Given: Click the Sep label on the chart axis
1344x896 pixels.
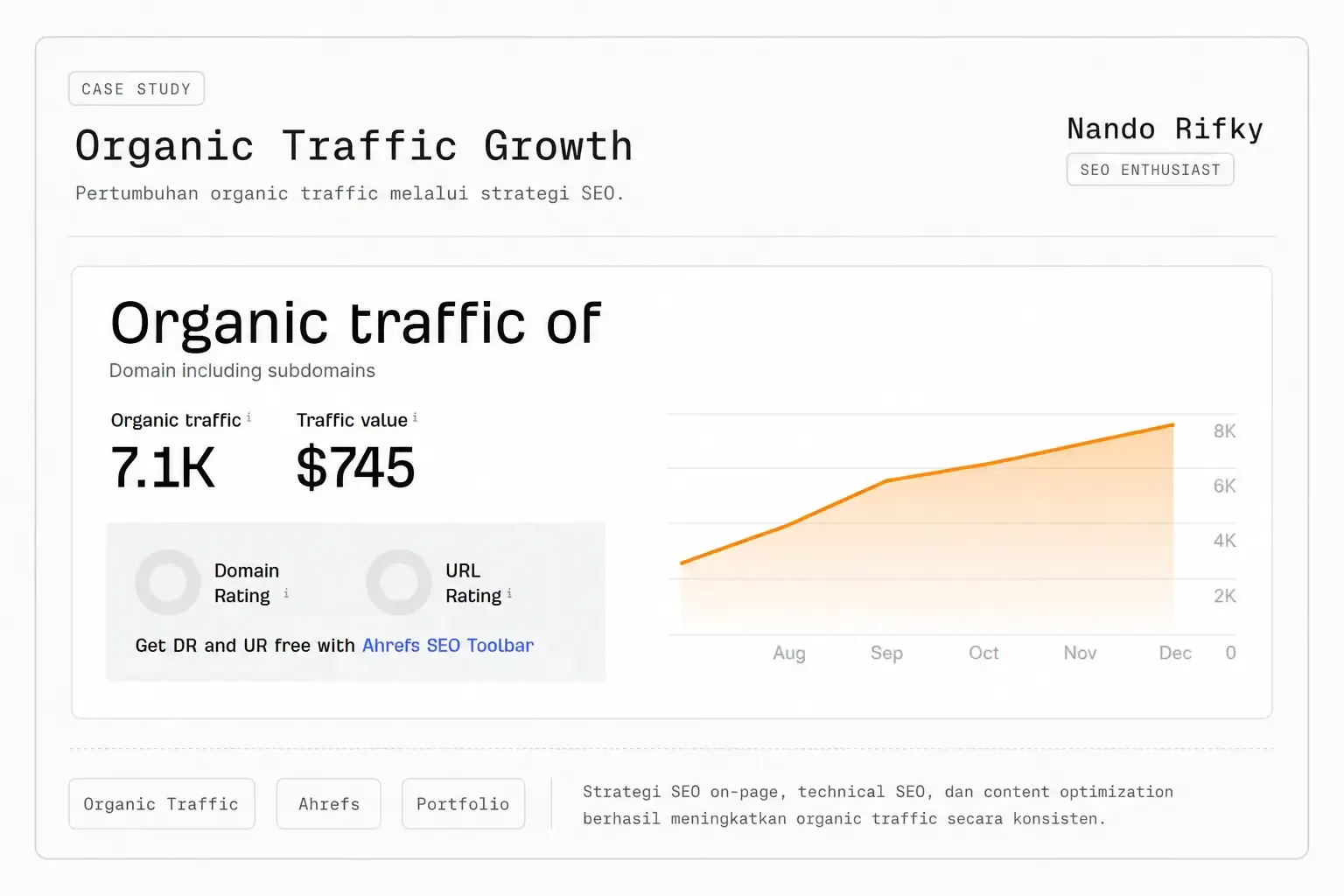Looking at the screenshot, I should [886, 653].
